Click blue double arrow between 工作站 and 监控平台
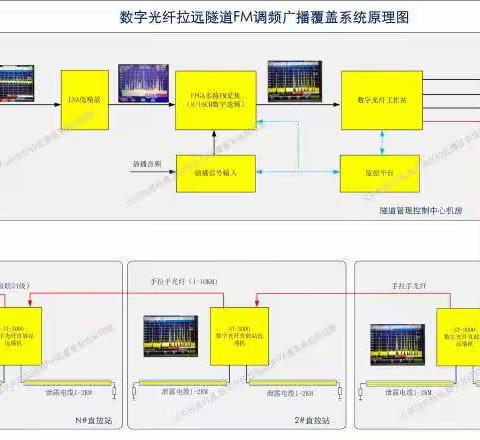 pos(382,143)
